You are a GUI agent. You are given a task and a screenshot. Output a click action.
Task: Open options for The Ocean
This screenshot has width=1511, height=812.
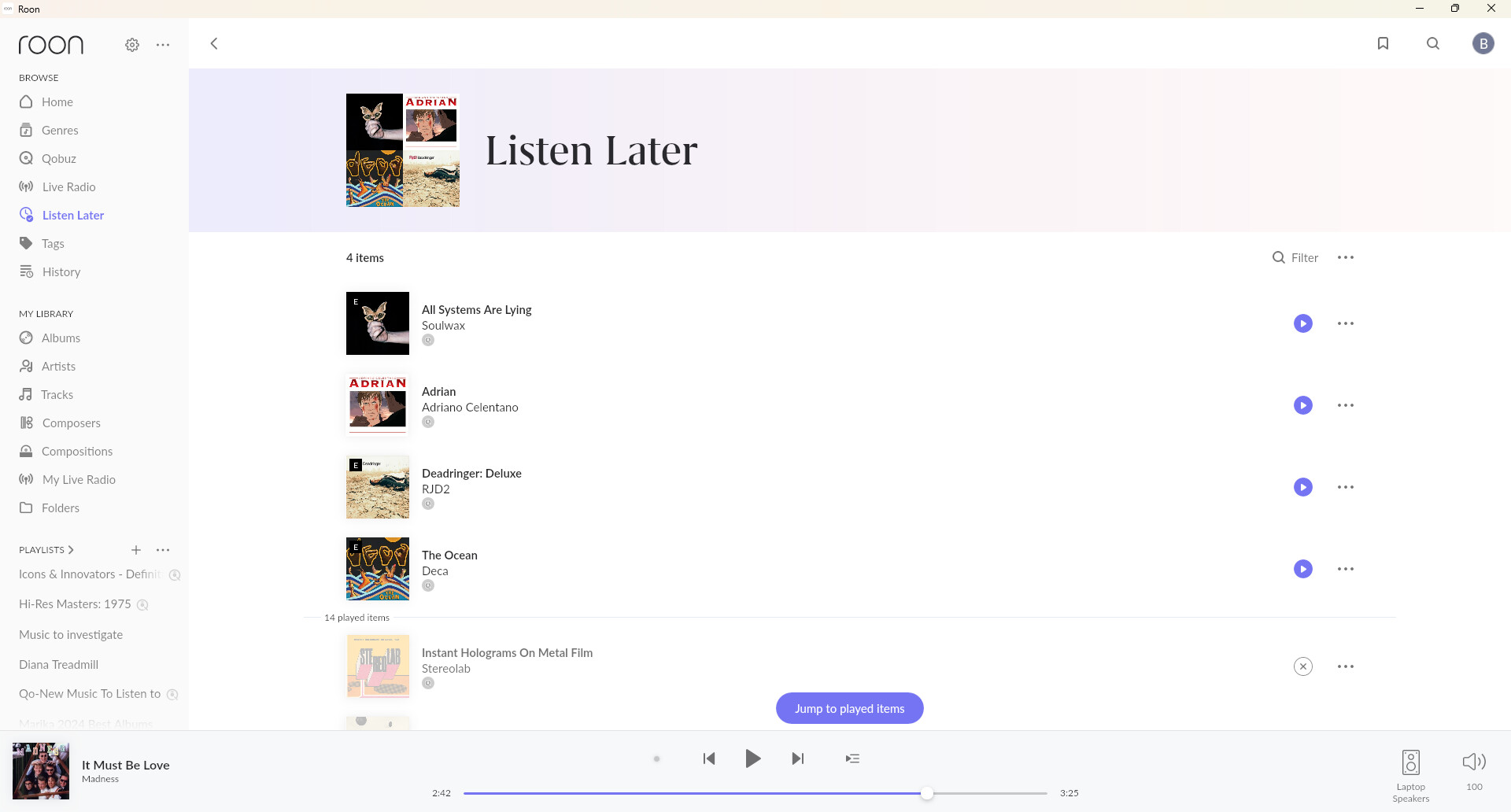(x=1346, y=569)
